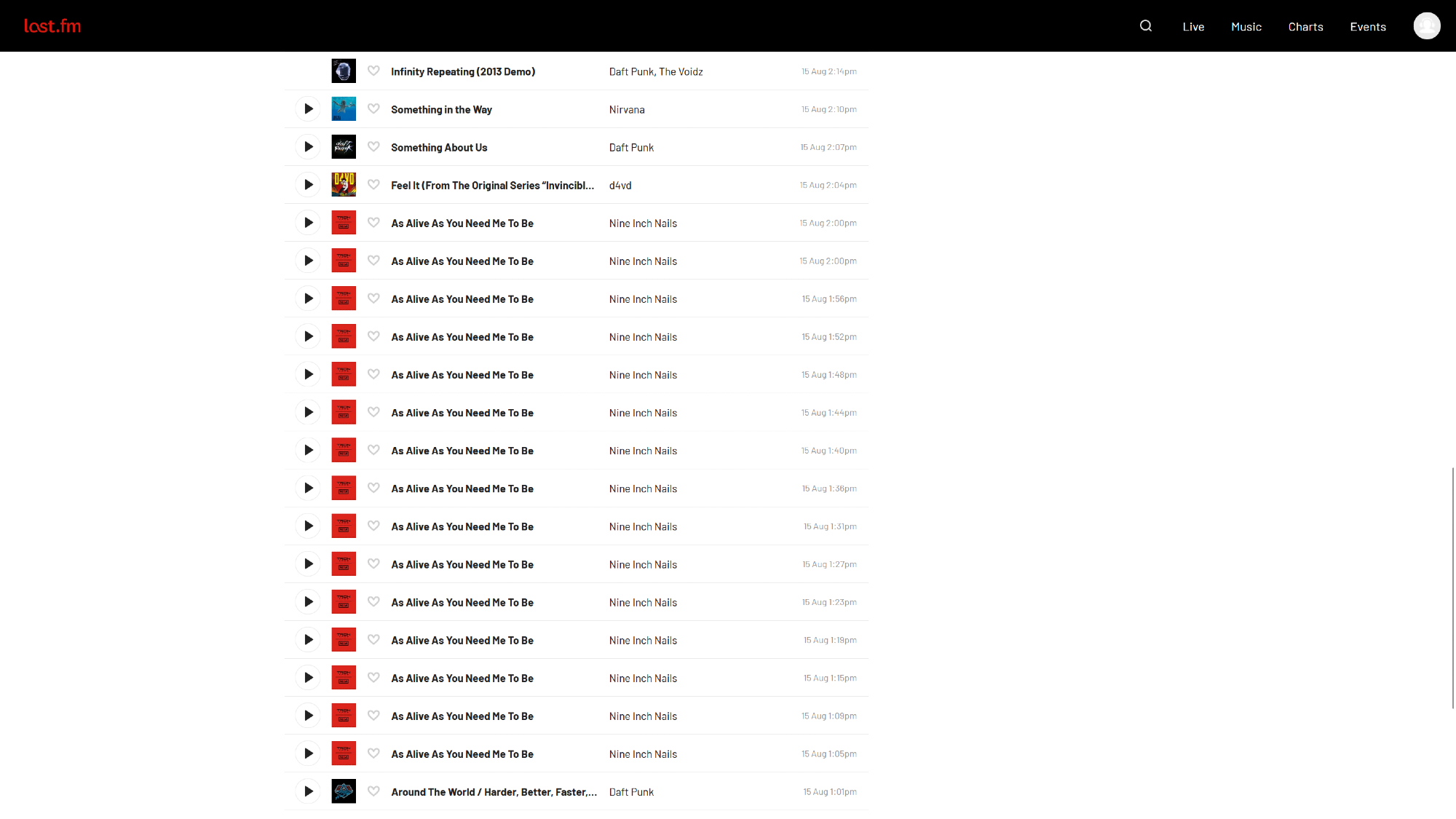Open the Nirvana artist link
The height and width of the screenshot is (819, 1456).
point(627,110)
